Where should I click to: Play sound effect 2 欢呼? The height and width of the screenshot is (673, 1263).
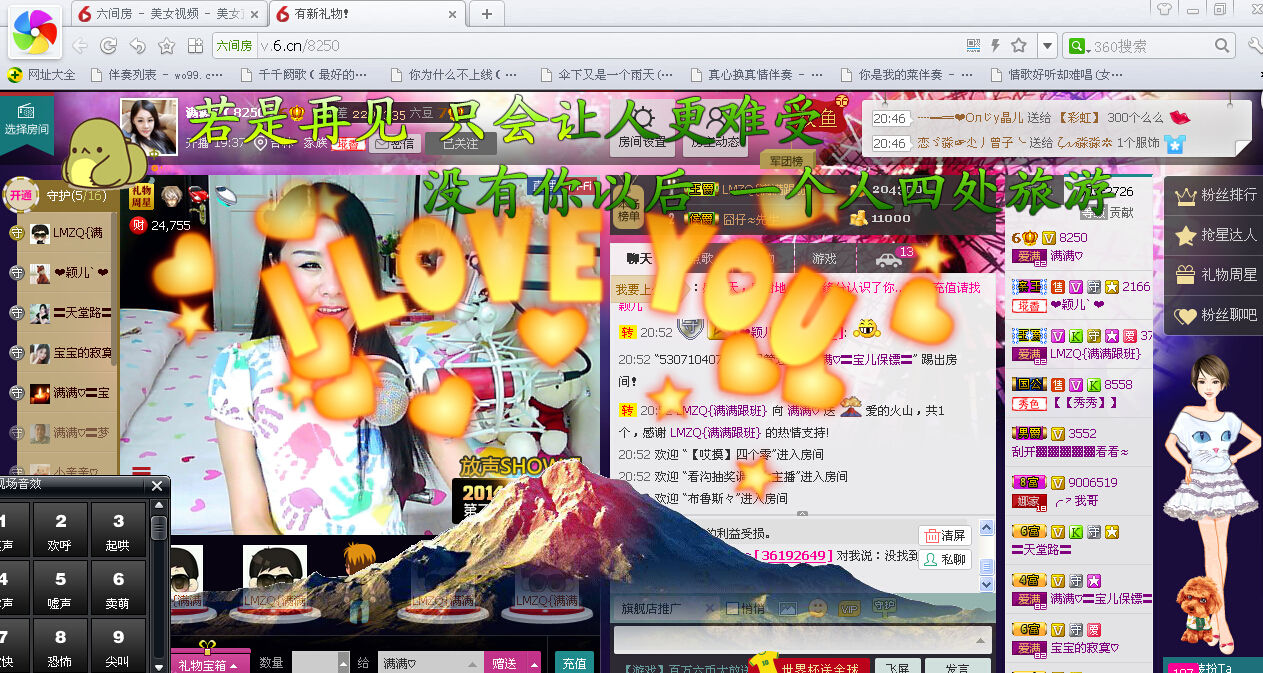pyautogui.click(x=60, y=530)
